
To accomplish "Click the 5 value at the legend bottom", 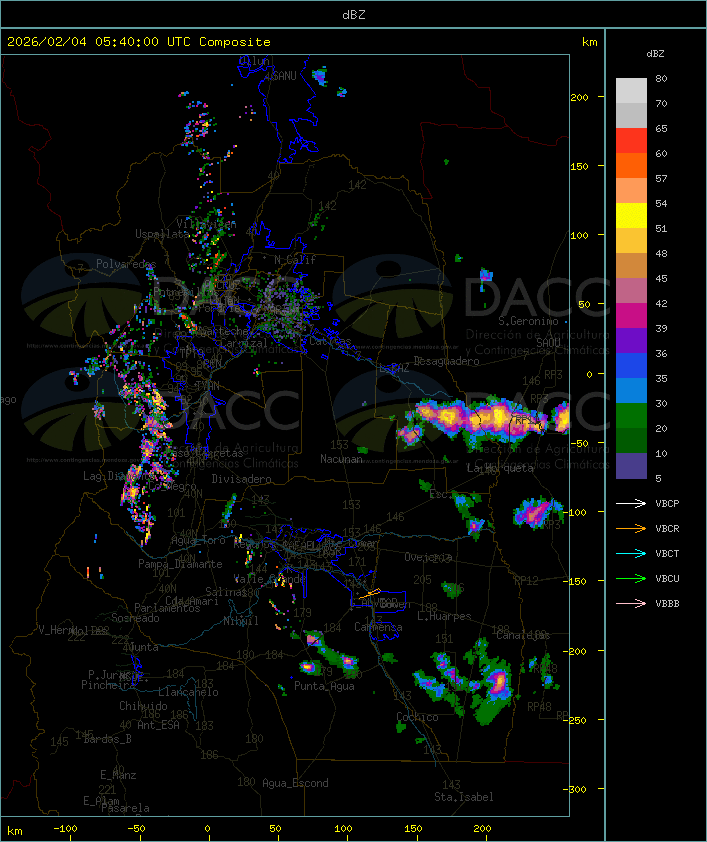I will pyautogui.click(x=658, y=478).
